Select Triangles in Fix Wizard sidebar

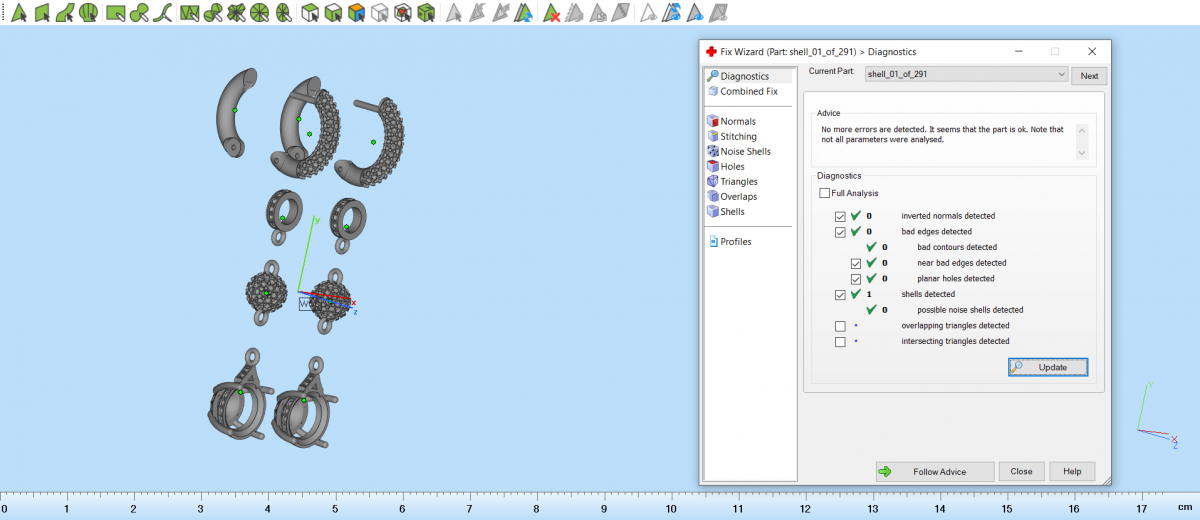(738, 182)
